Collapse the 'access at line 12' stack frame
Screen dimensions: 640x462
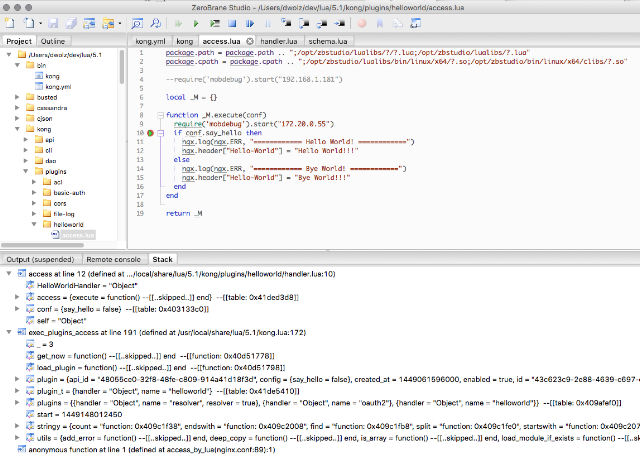pos(9,274)
